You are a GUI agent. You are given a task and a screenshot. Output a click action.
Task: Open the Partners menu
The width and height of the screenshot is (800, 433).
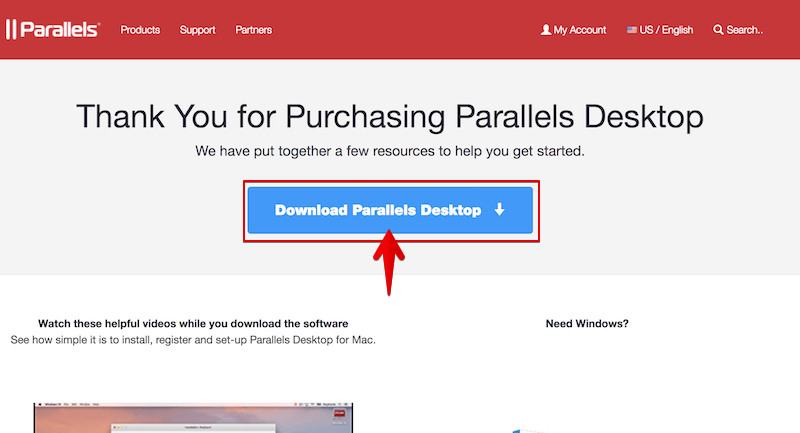(x=254, y=30)
